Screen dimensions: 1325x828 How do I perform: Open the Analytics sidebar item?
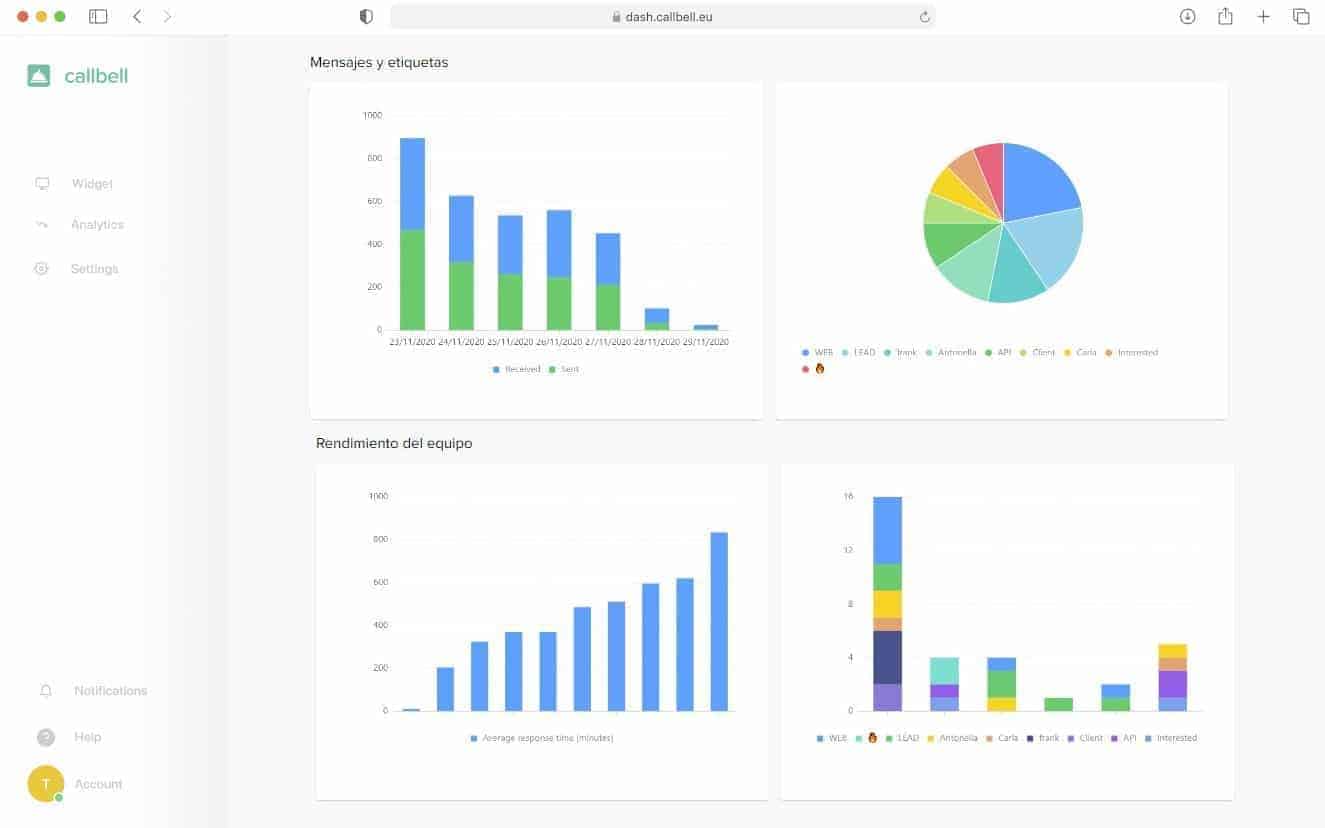pyautogui.click(x=96, y=225)
